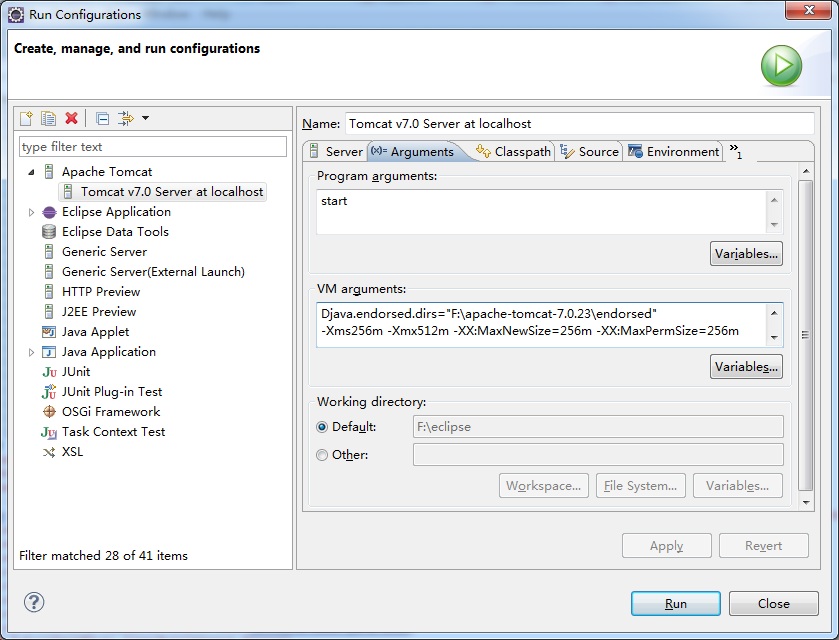Open the filter options dropdown arrow
The width and height of the screenshot is (839, 640).
(x=146, y=118)
